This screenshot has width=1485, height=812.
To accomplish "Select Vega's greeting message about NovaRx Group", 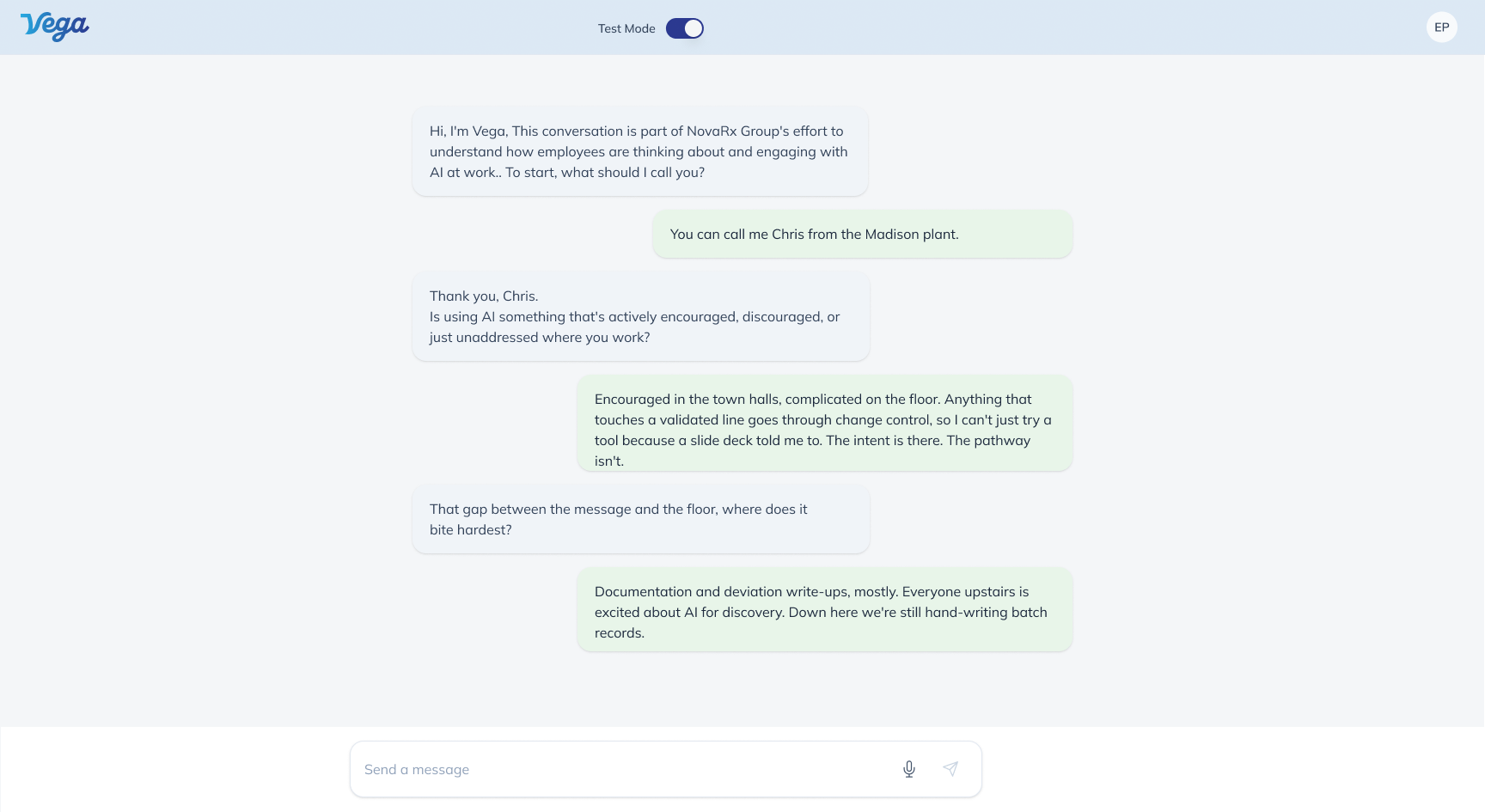I will coord(640,151).
